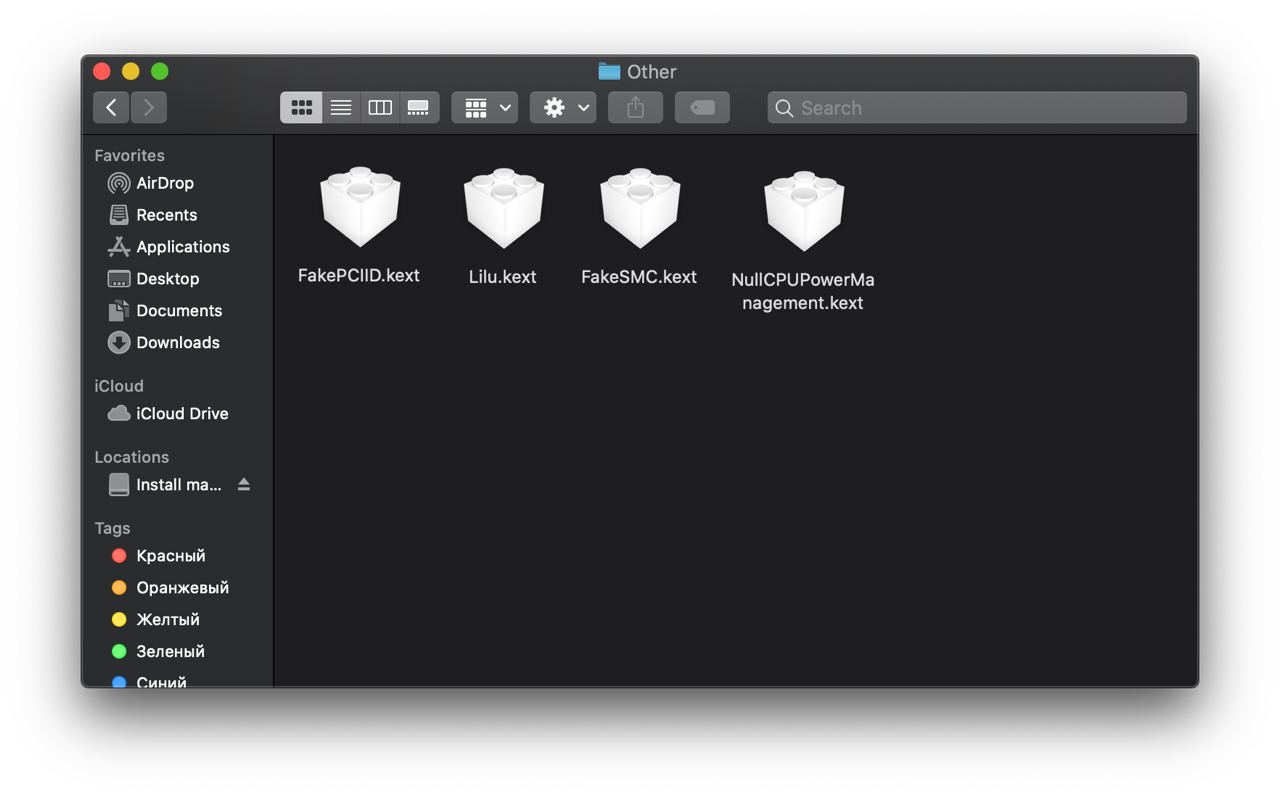Open iCloud Drive in the sidebar
This screenshot has height=795, width=1280.
[182, 414]
